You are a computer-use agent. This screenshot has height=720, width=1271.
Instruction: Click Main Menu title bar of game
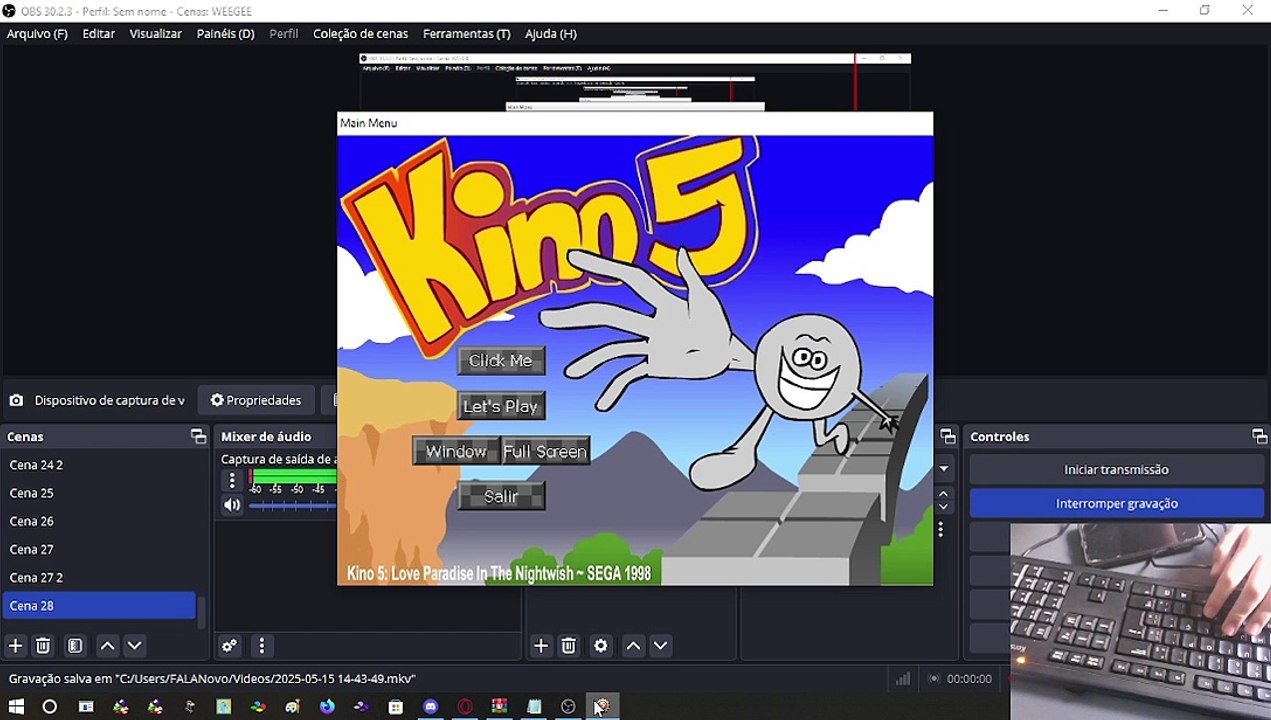(x=635, y=123)
